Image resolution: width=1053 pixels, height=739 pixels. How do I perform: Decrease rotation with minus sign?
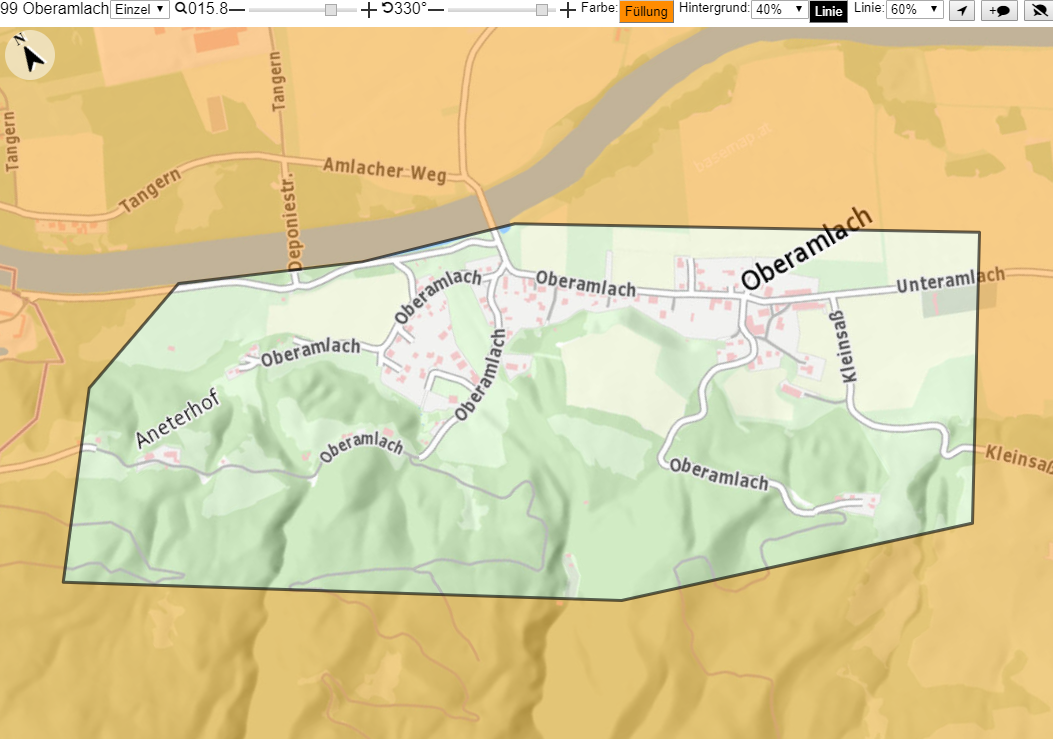[437, 10]
